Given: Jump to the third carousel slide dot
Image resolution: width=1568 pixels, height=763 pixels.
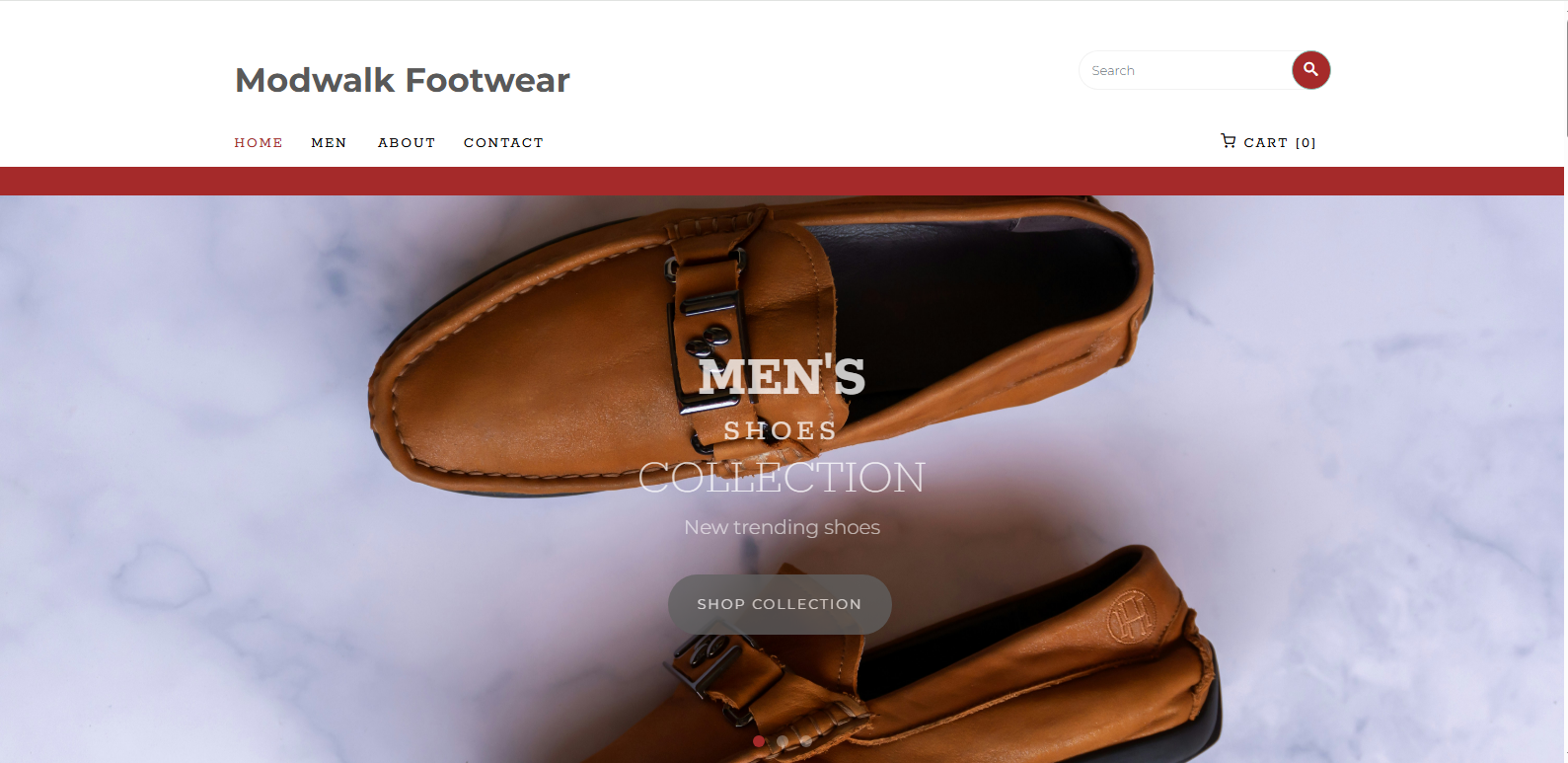Looking at the screenshot, I should click(806, 741).
